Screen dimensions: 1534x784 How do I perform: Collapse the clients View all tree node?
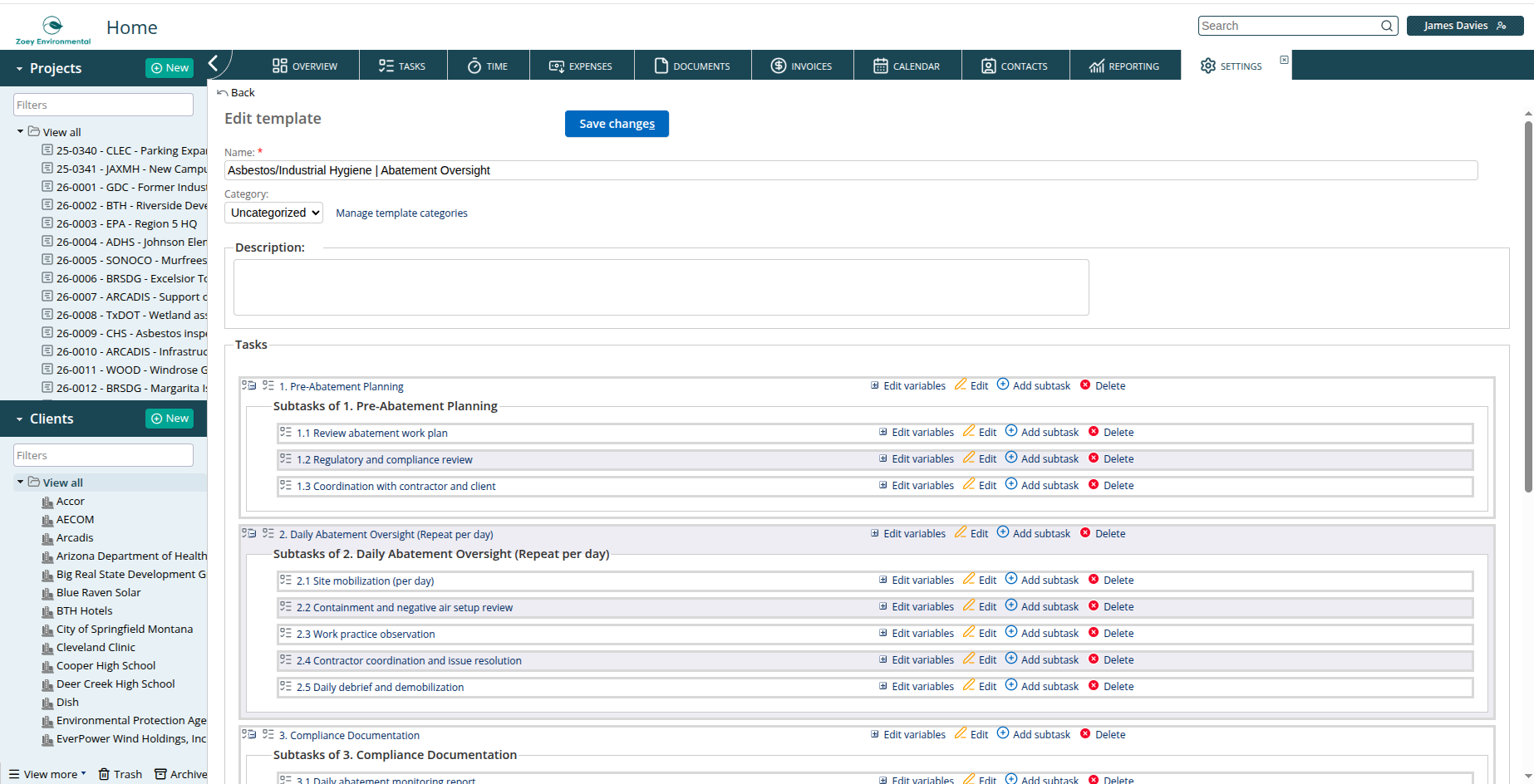(20, 482)
